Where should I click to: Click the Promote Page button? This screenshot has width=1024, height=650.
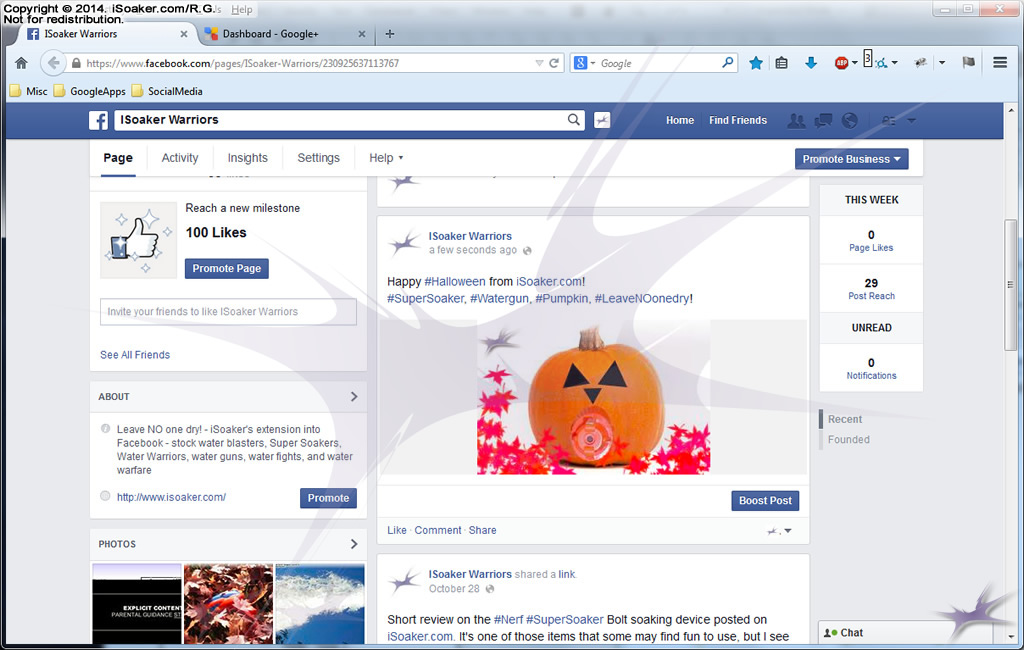227,268
